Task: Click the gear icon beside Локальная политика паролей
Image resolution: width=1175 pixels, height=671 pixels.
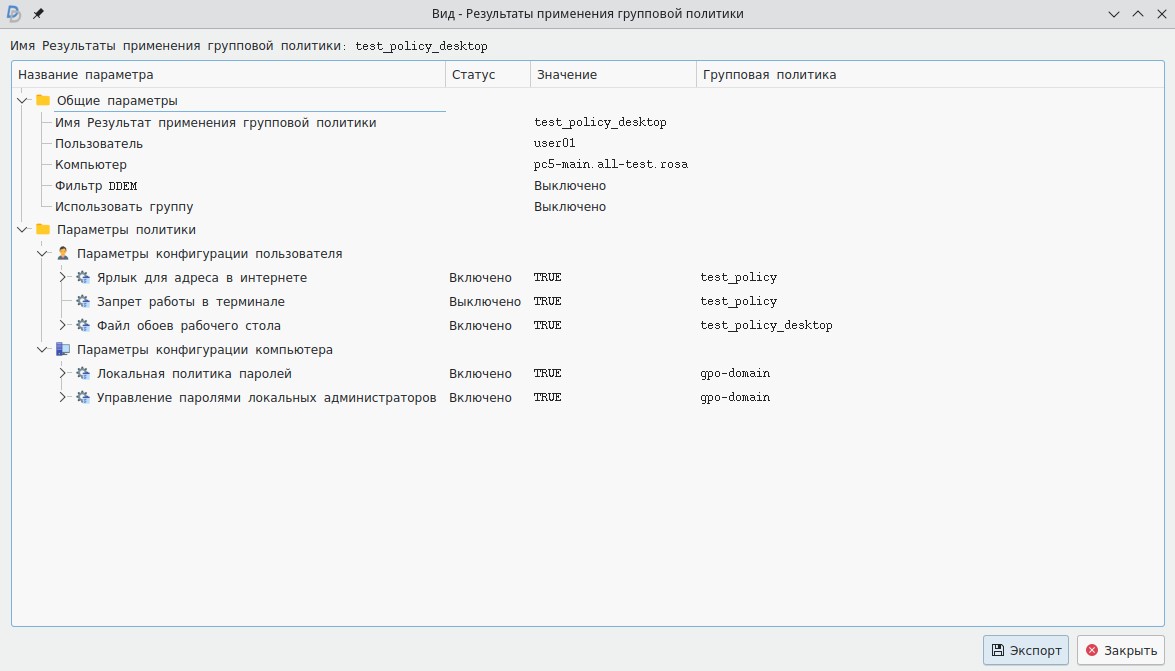Action: click(83, 374)
